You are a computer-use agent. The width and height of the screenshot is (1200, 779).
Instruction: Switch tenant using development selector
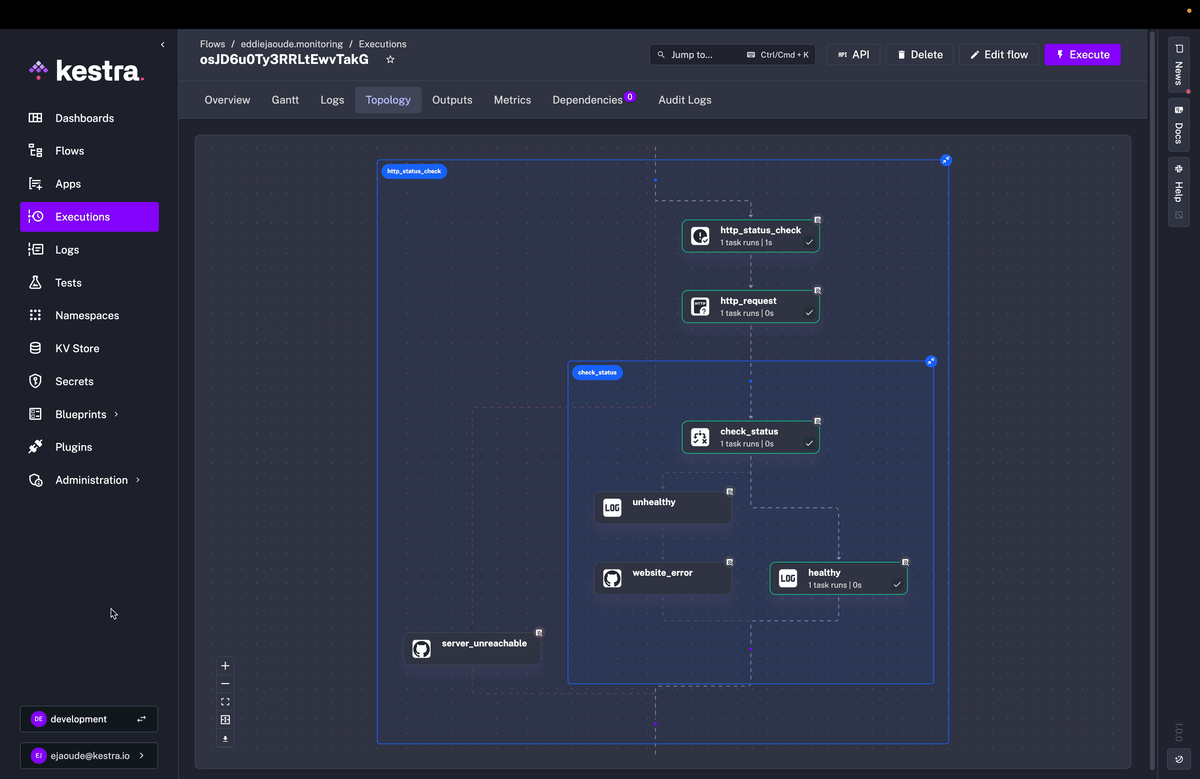[x=89, y=719]
